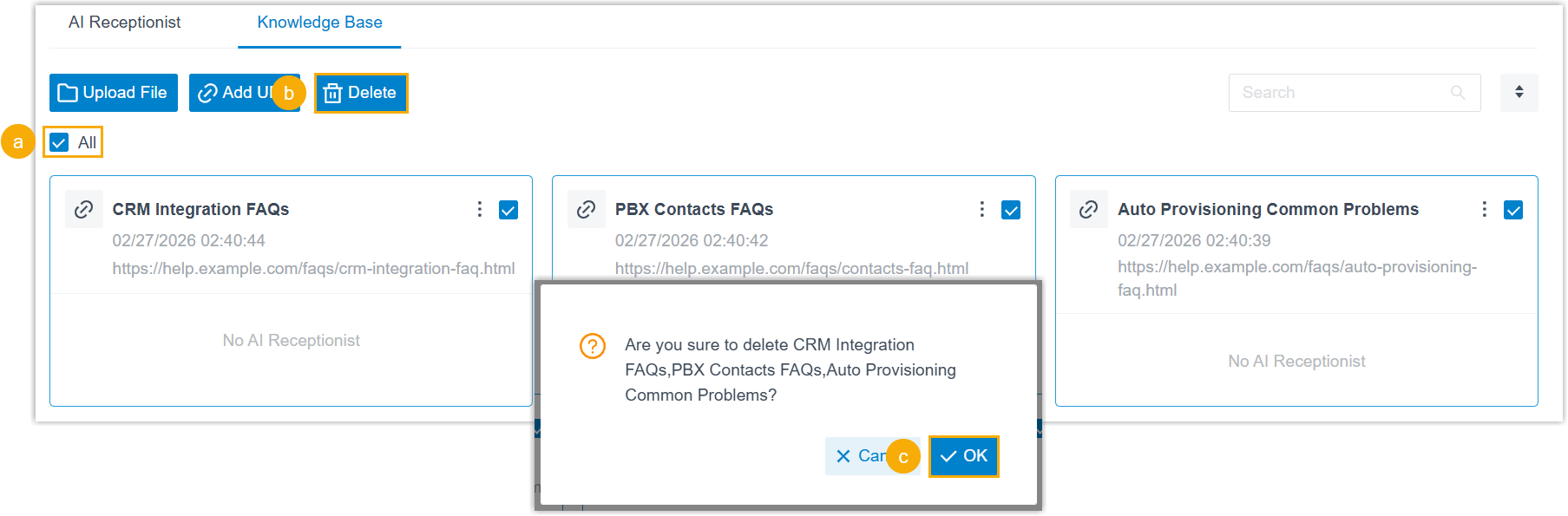Screen dimensions: 1568x516
Task: Uncheck the All checkbox
Action: (59, 142)
